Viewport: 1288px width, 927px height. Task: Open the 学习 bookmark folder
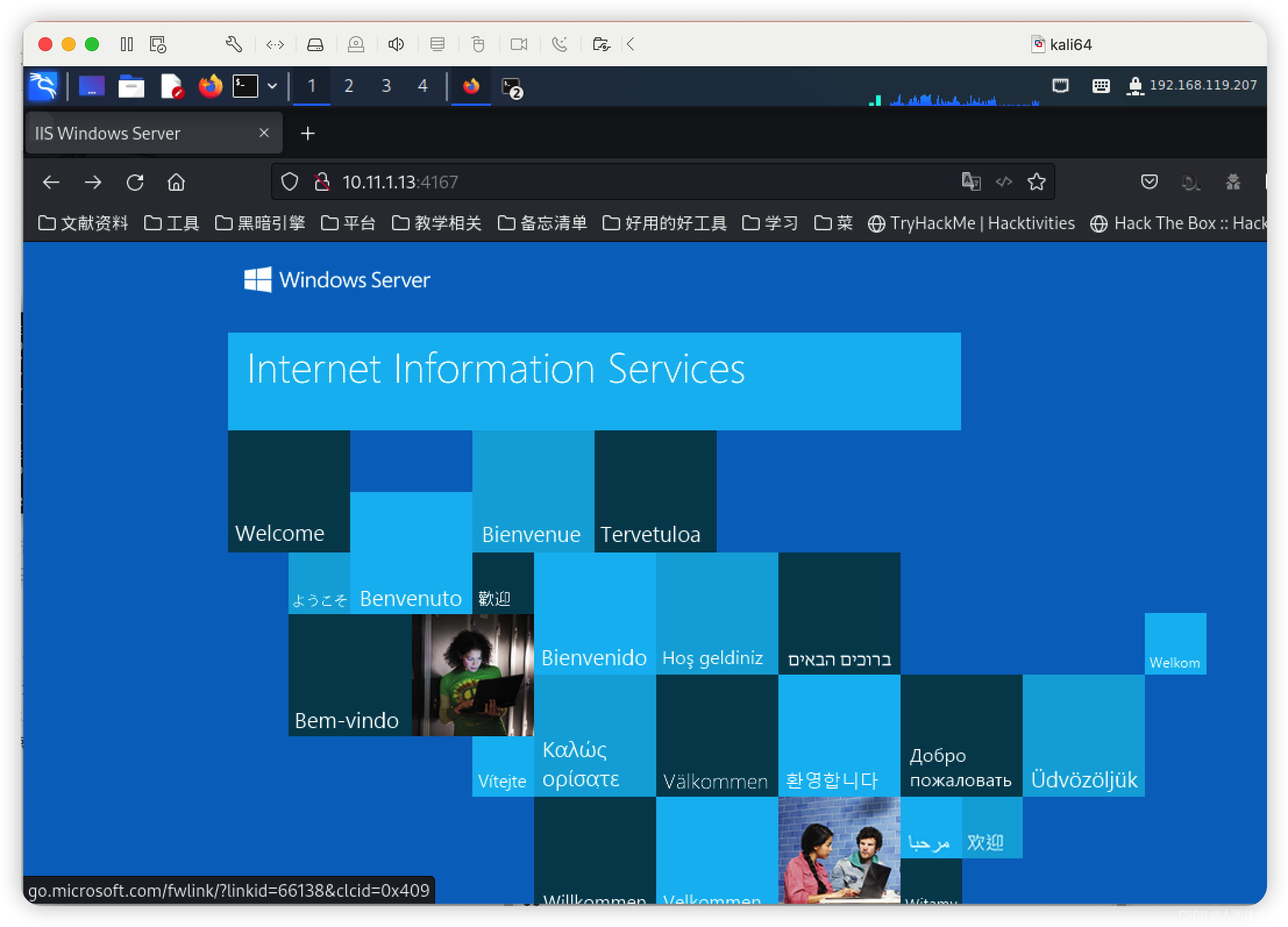coord(770,223)
